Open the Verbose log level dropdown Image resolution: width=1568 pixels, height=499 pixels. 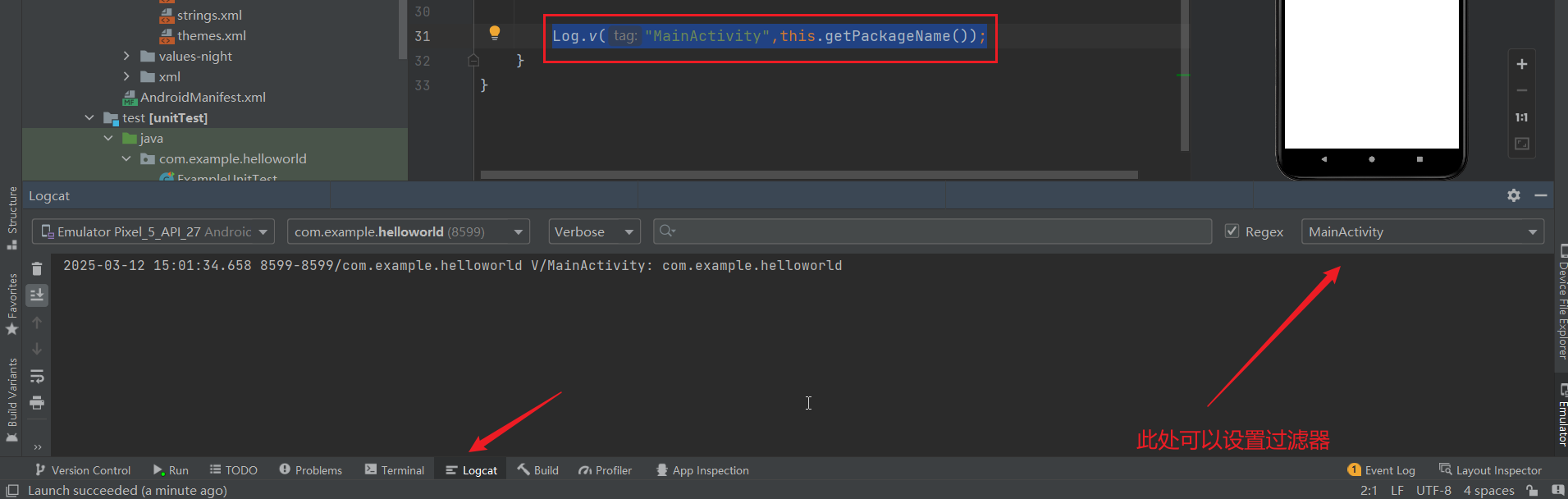click(594, 231)
